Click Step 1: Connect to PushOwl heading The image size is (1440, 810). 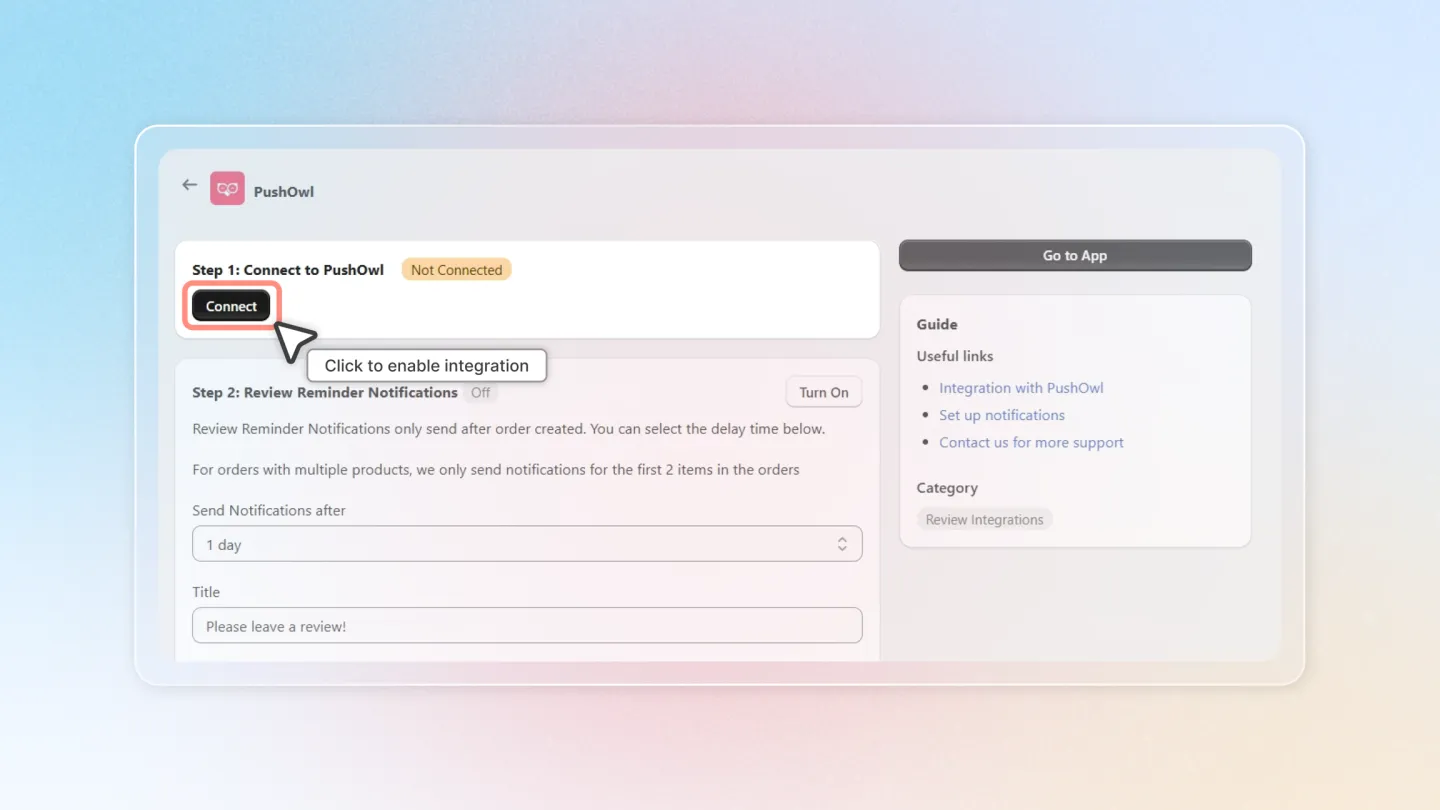click(288, 270)
